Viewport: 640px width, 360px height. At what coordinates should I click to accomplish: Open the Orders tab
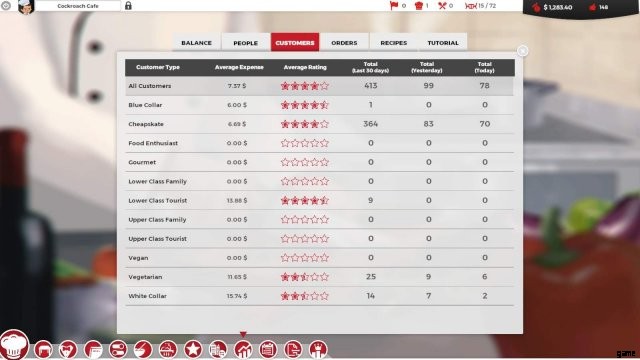[344, 42]
